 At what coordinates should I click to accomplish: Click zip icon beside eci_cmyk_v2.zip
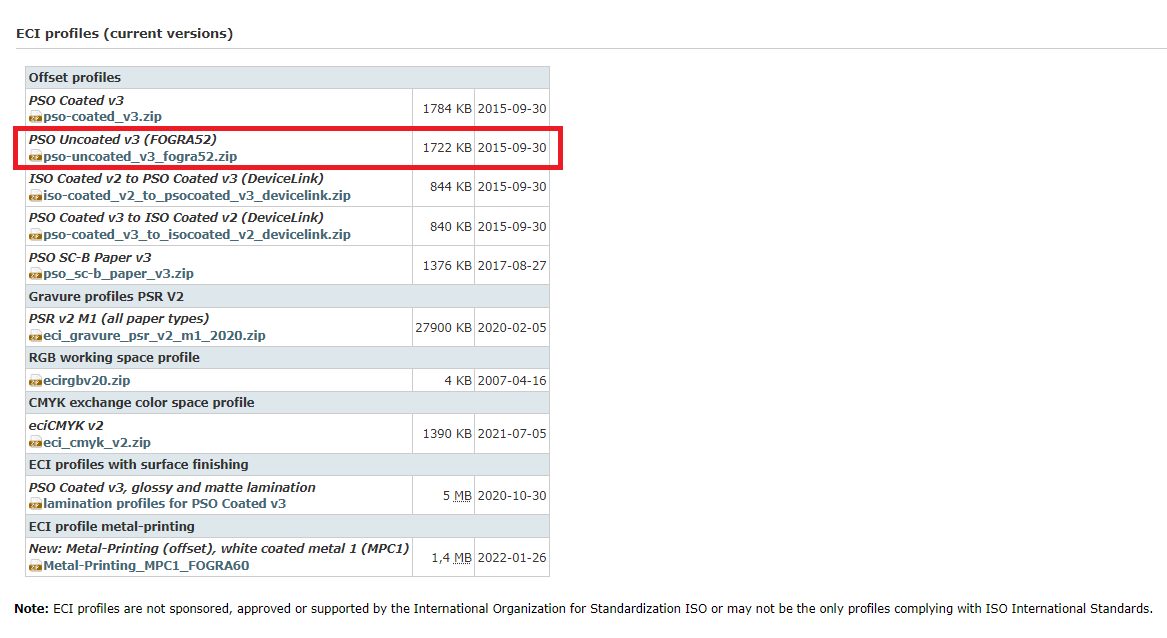[35, 443]
